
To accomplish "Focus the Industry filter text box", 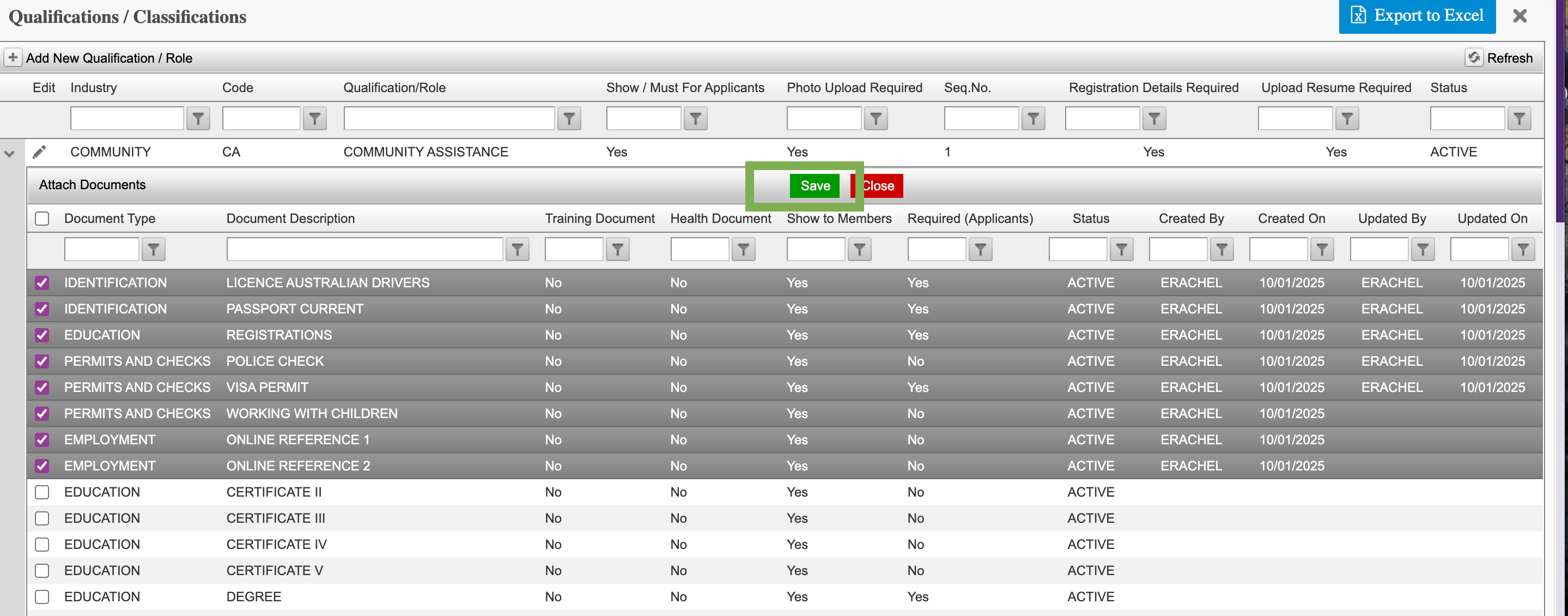I will tap(126, 118).
